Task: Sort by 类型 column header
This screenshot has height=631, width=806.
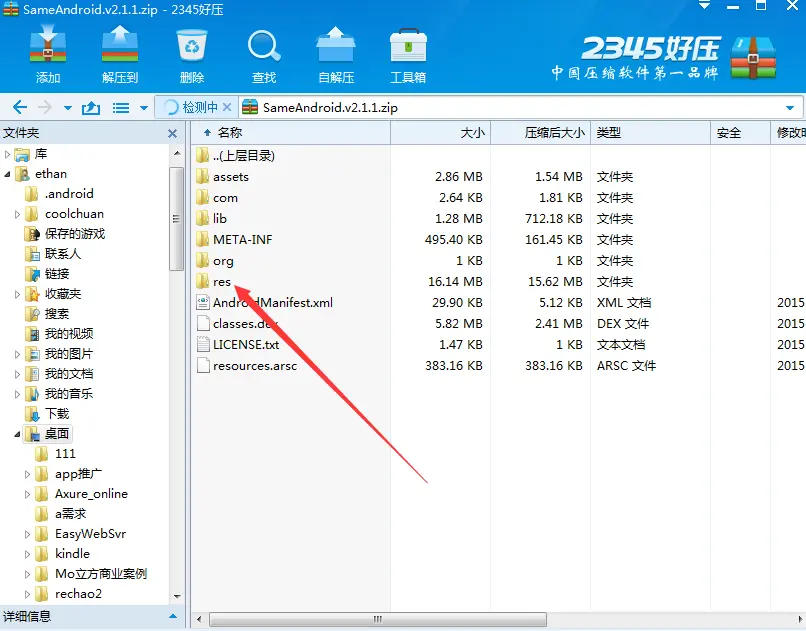Action: pyautogui.click(x=651, y=133)
